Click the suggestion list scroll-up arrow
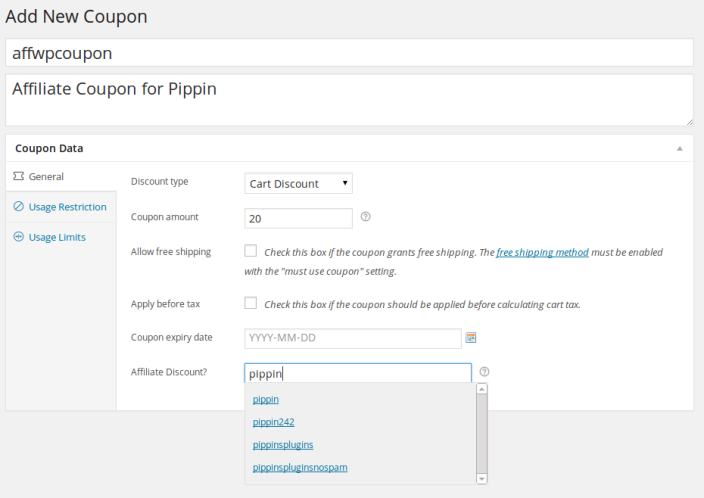The width and height of the screenshot is (704, 498). coord(482,389)
